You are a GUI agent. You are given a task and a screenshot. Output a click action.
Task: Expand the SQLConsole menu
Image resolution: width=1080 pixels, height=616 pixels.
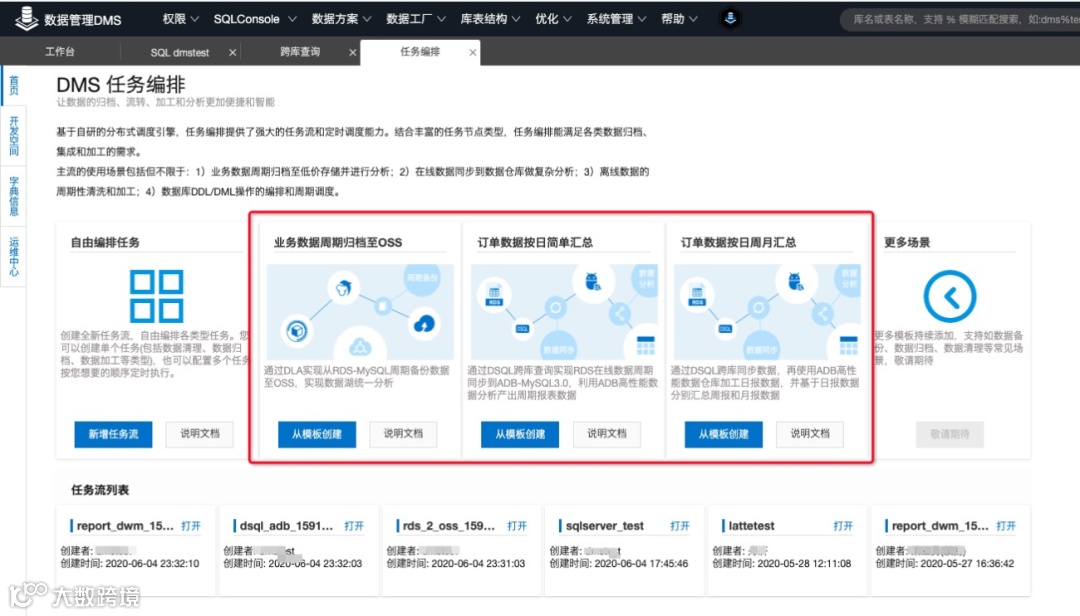(255, 19)
